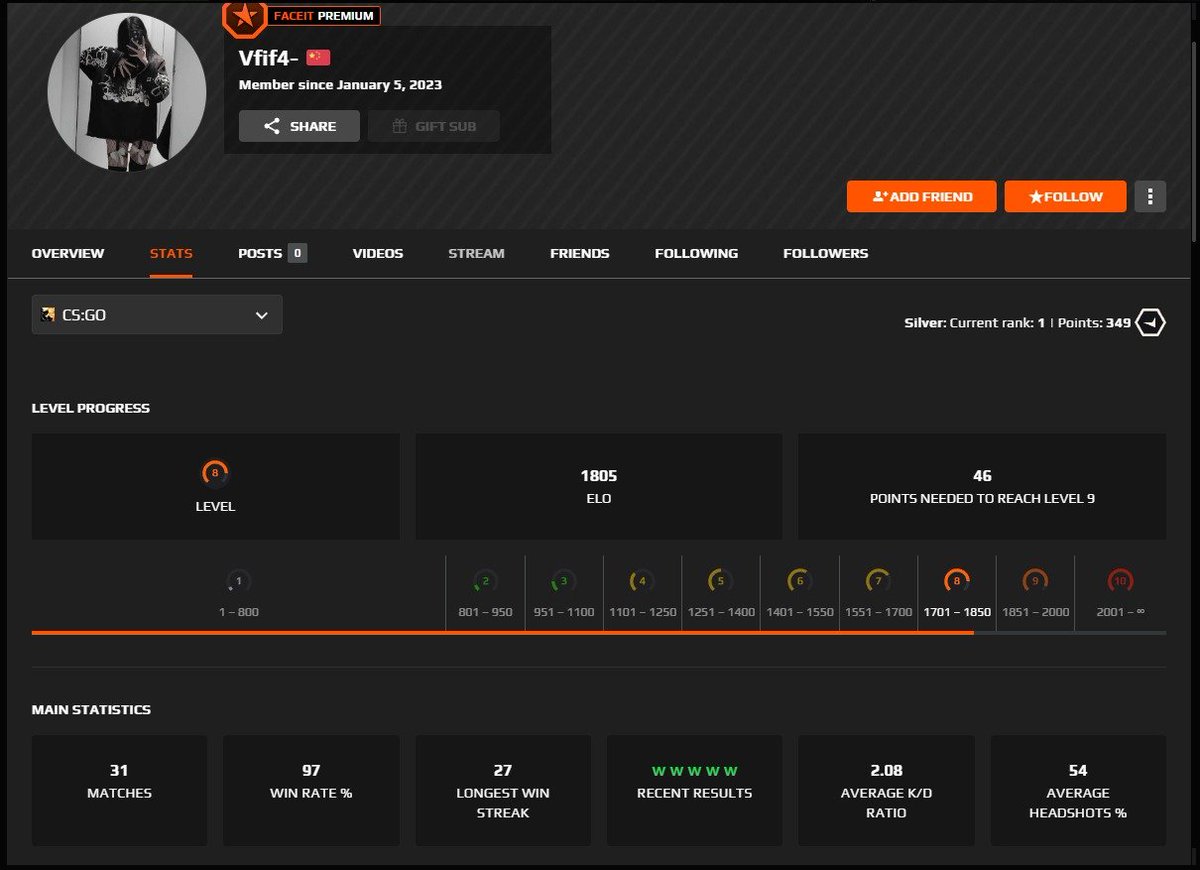Select level 9 icon for 1851 – 2000
Viewport: 1200px width, 870px height.
point(1035,580)
